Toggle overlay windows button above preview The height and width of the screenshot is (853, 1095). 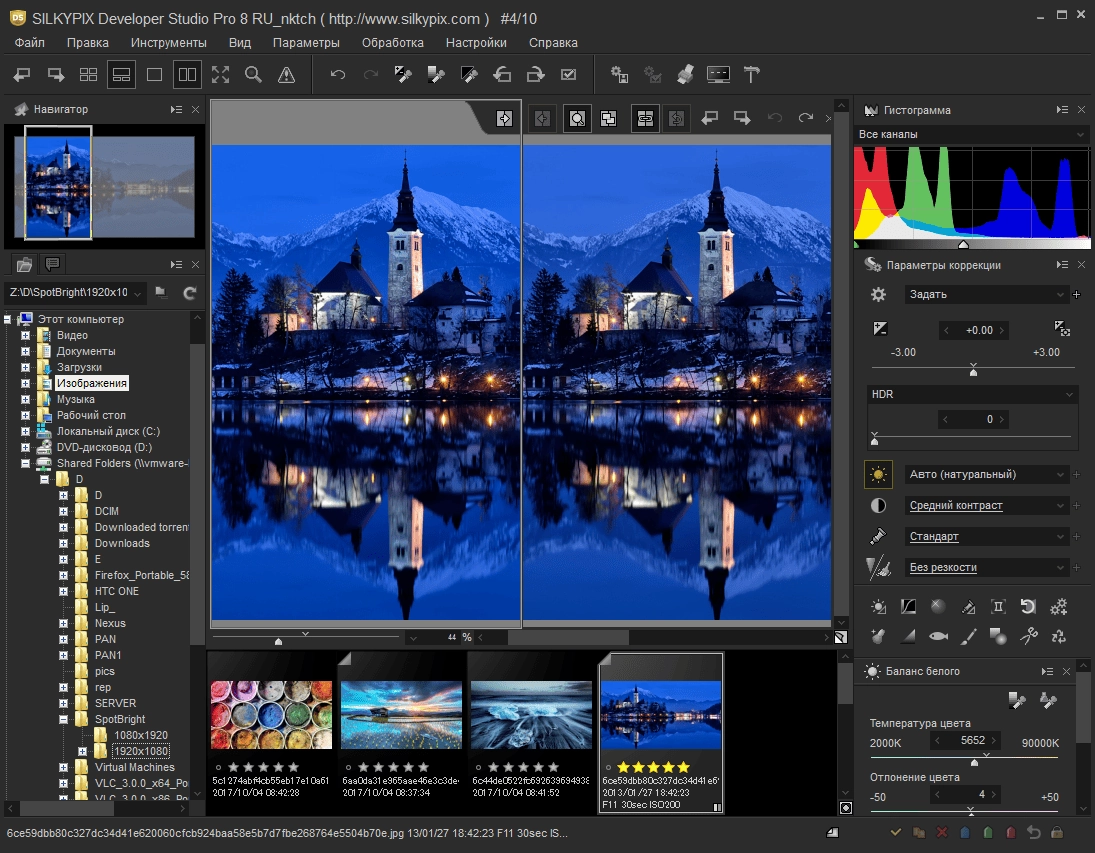click(x=608, y=119)
